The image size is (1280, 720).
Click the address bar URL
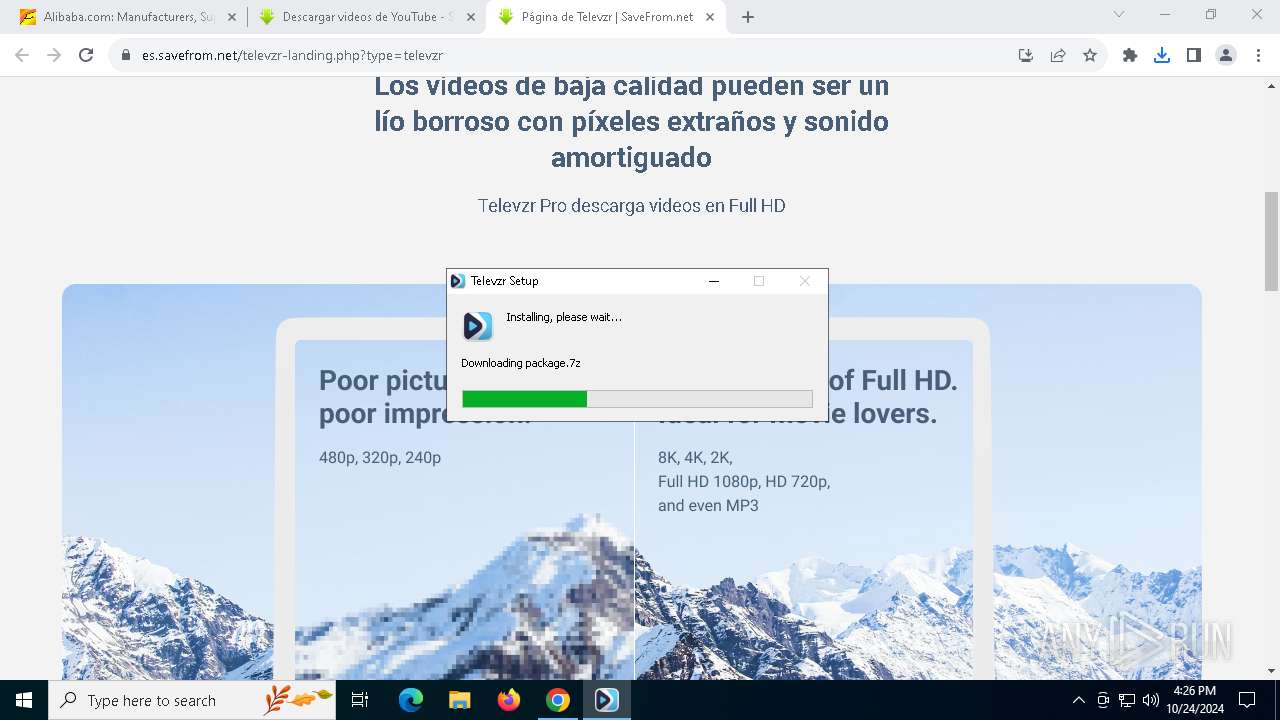click(x=292, y=55)
